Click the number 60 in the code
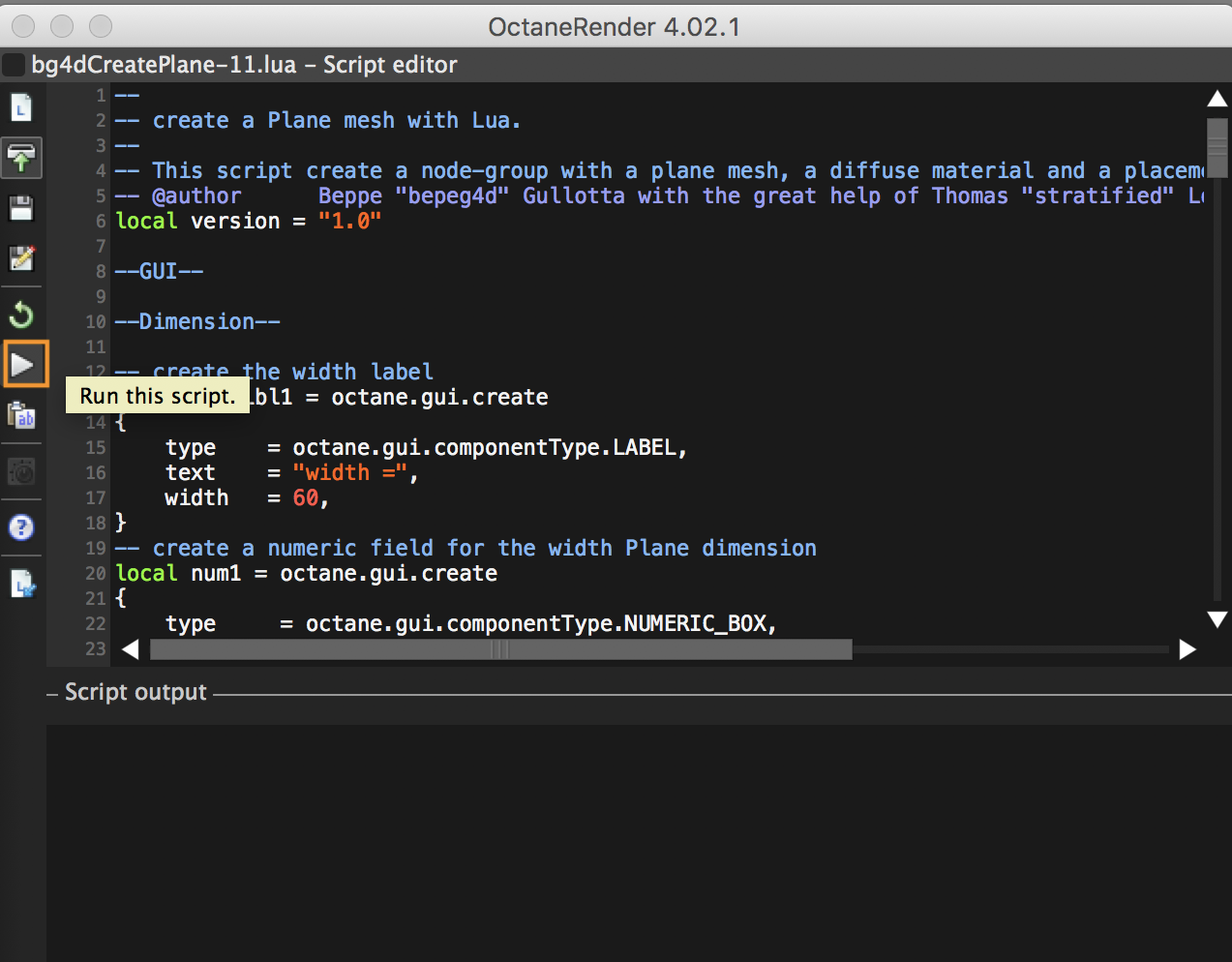This screenshot has height=962, width=1232. coord(306,498)
